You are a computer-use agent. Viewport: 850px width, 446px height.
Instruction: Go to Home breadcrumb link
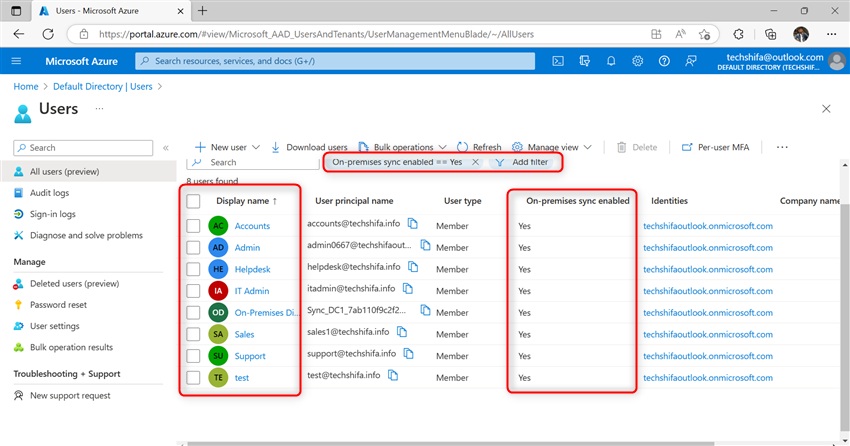click(x=25, y=86)
